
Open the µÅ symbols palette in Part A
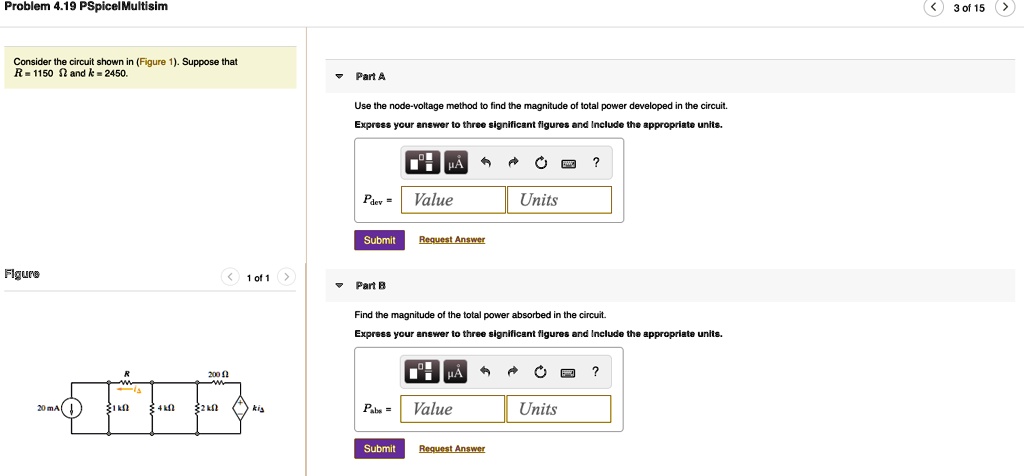tap(456, 163)
